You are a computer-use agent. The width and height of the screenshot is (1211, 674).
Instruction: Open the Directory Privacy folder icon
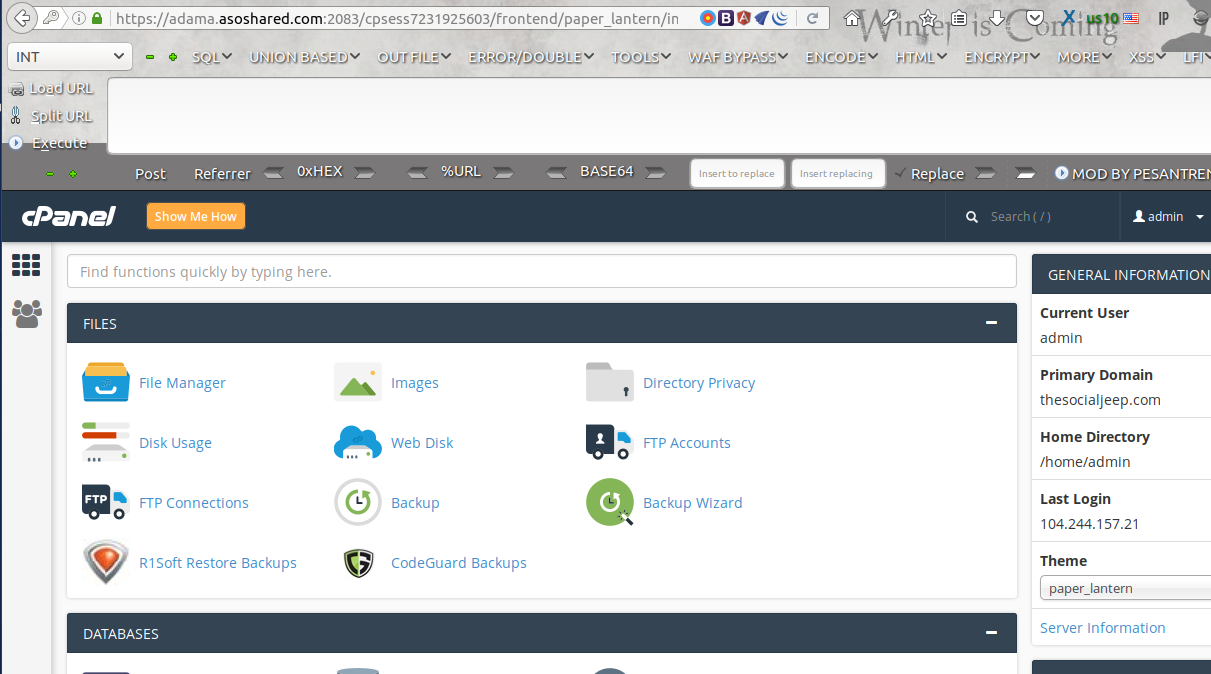coord(610,382)
